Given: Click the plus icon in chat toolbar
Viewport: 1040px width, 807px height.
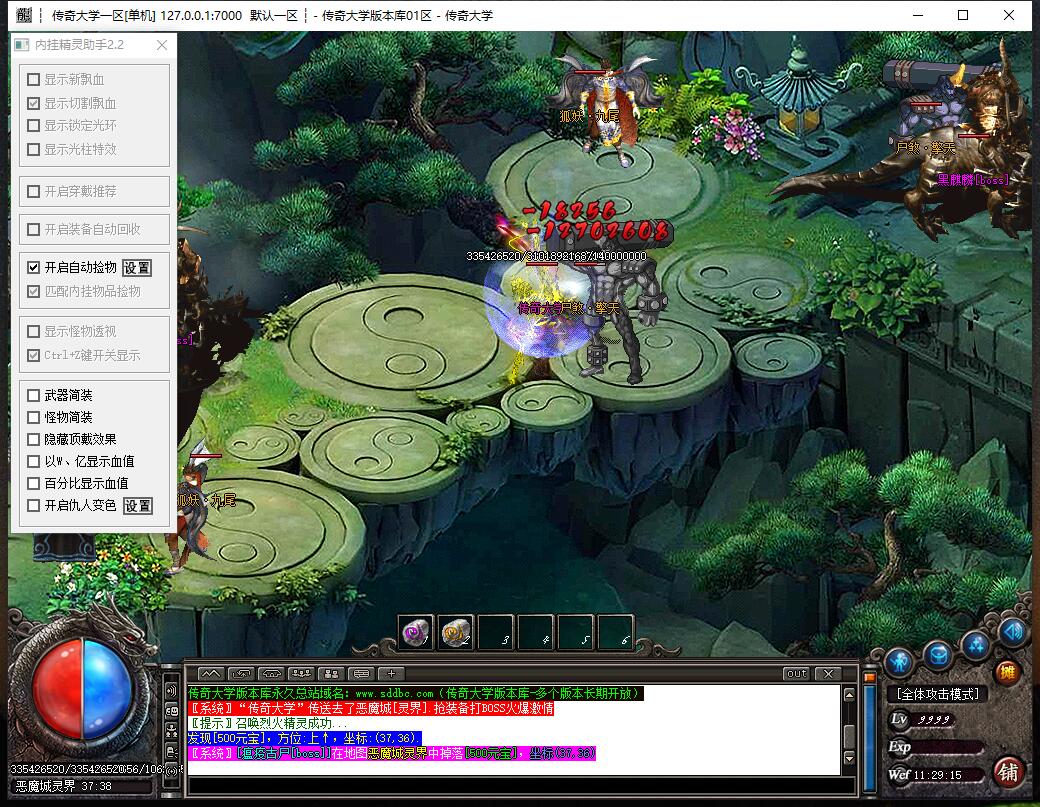Looking at the screenshot, I should pyautogui.click(x=391, y=674).
